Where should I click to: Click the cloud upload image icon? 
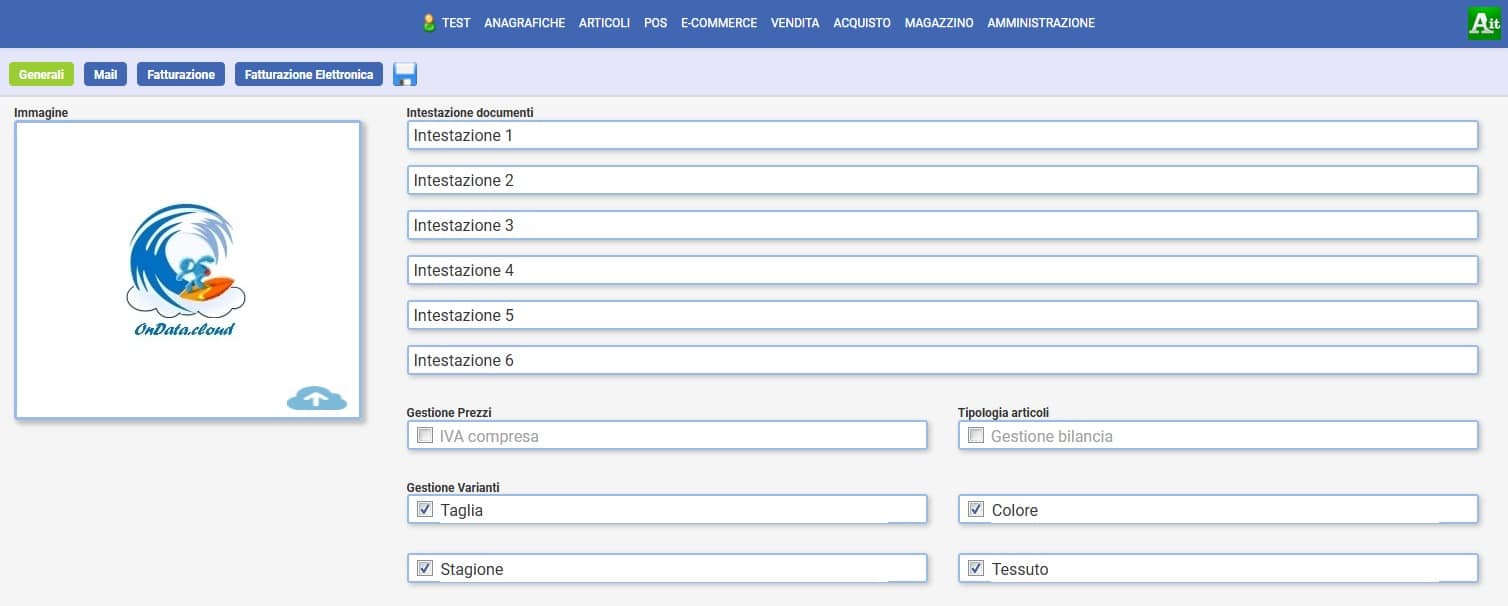(x=316, y=398)
